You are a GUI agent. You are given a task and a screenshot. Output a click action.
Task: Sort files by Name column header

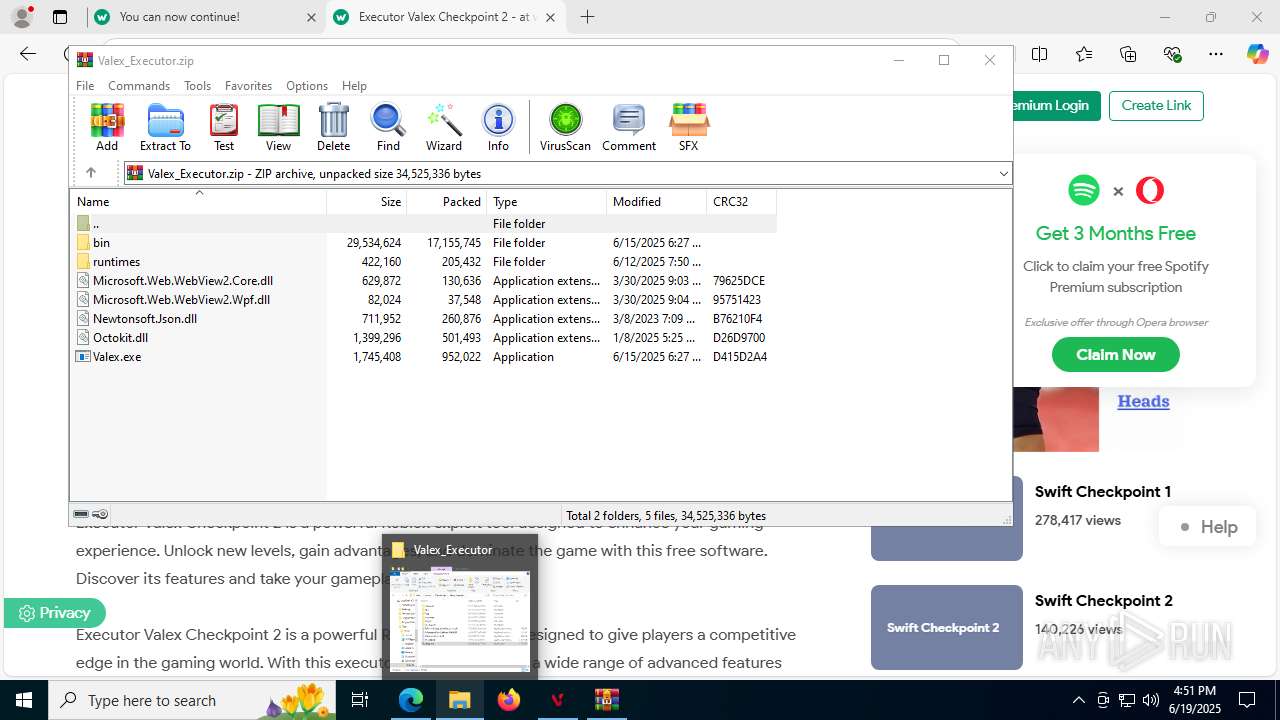coord(198,201)
